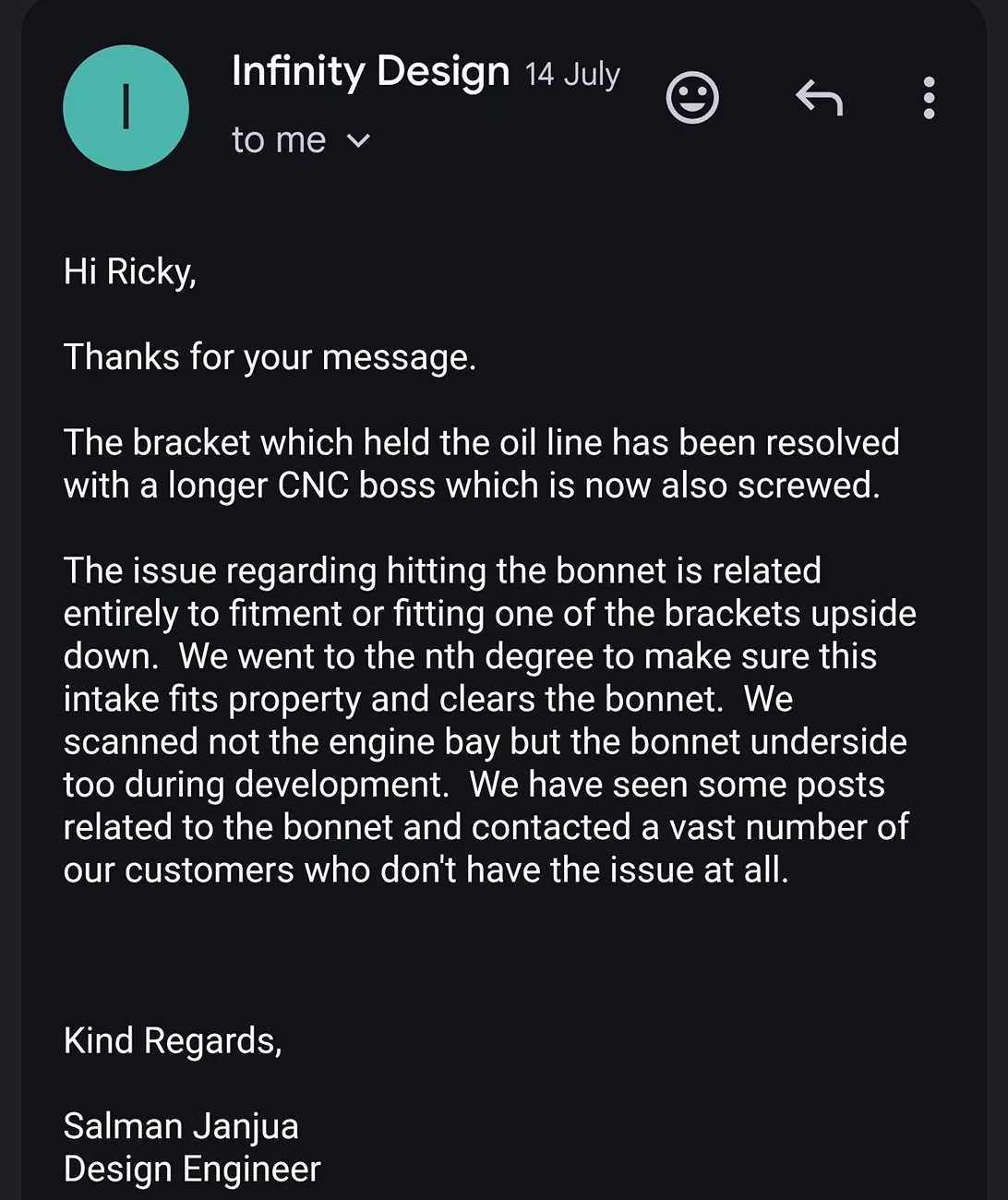Click the "Design Engineer" job title
1008x1200 pixels.
click(192, 1170)
